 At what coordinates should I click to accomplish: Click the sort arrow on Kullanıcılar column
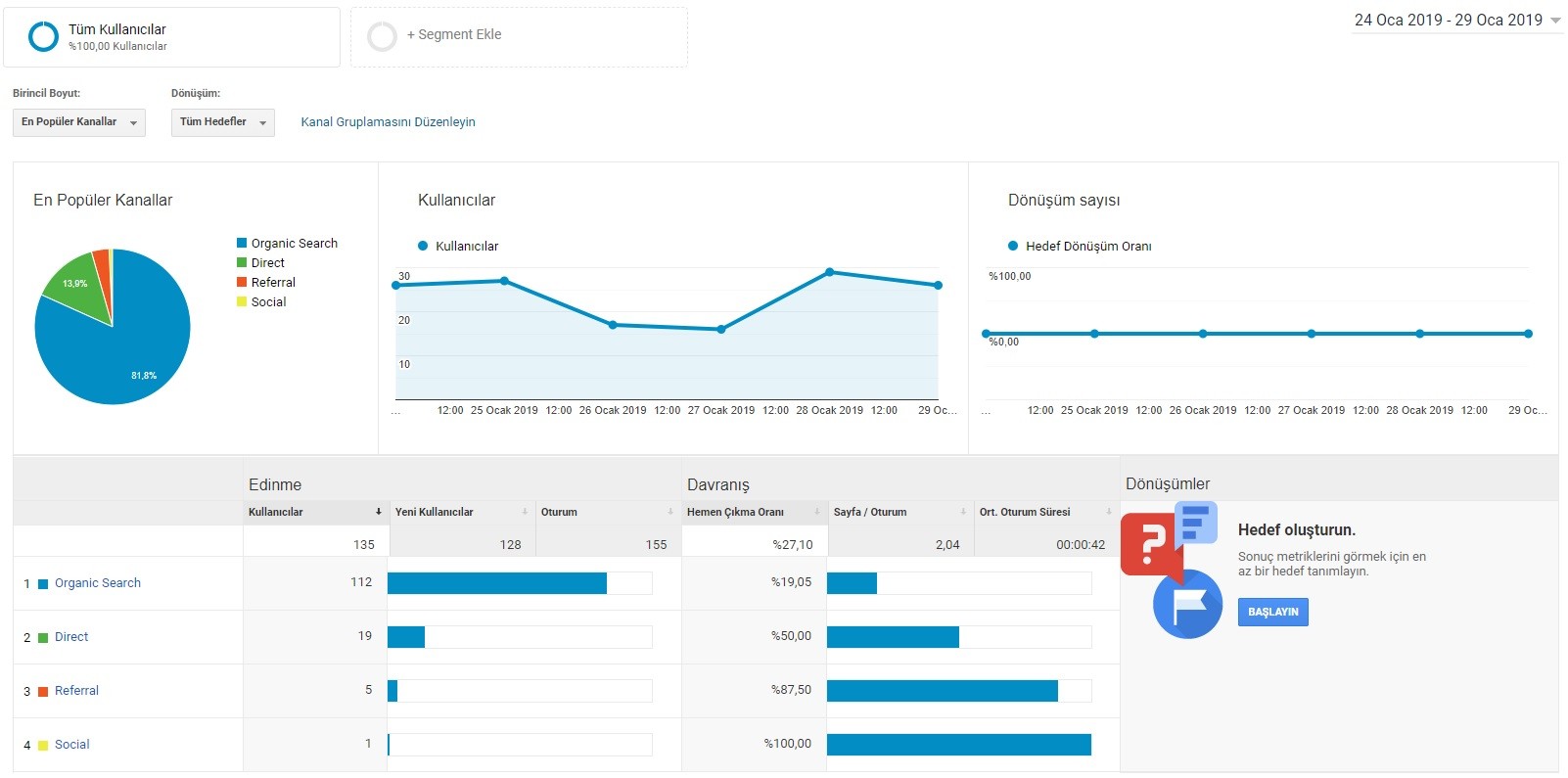tap(379, 512)
